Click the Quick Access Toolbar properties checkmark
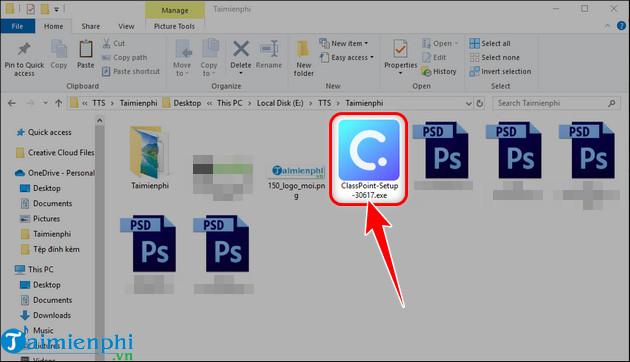Screen dimensions: 630x362 click(30, 9)
